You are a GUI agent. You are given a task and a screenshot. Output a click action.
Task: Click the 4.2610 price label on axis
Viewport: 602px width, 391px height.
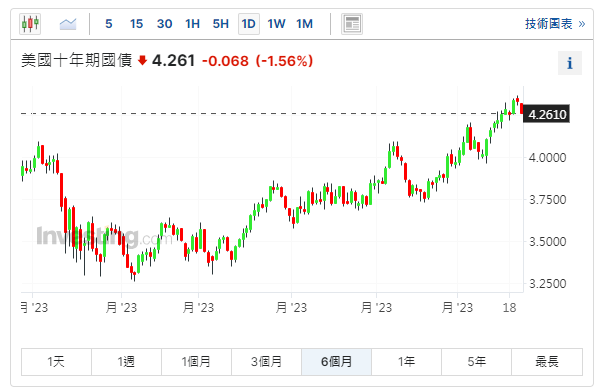547,114
